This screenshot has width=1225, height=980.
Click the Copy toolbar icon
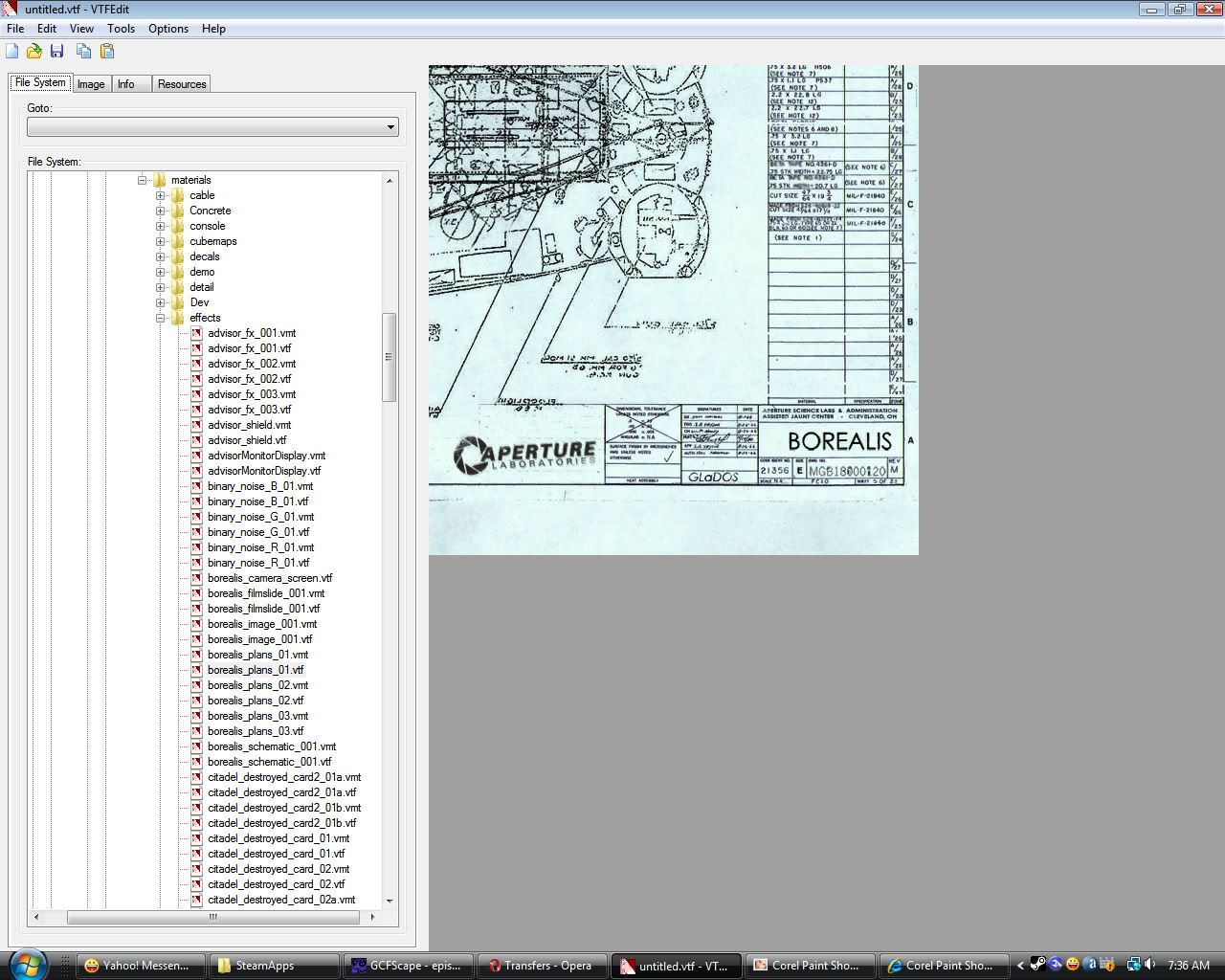coord(84,51)
